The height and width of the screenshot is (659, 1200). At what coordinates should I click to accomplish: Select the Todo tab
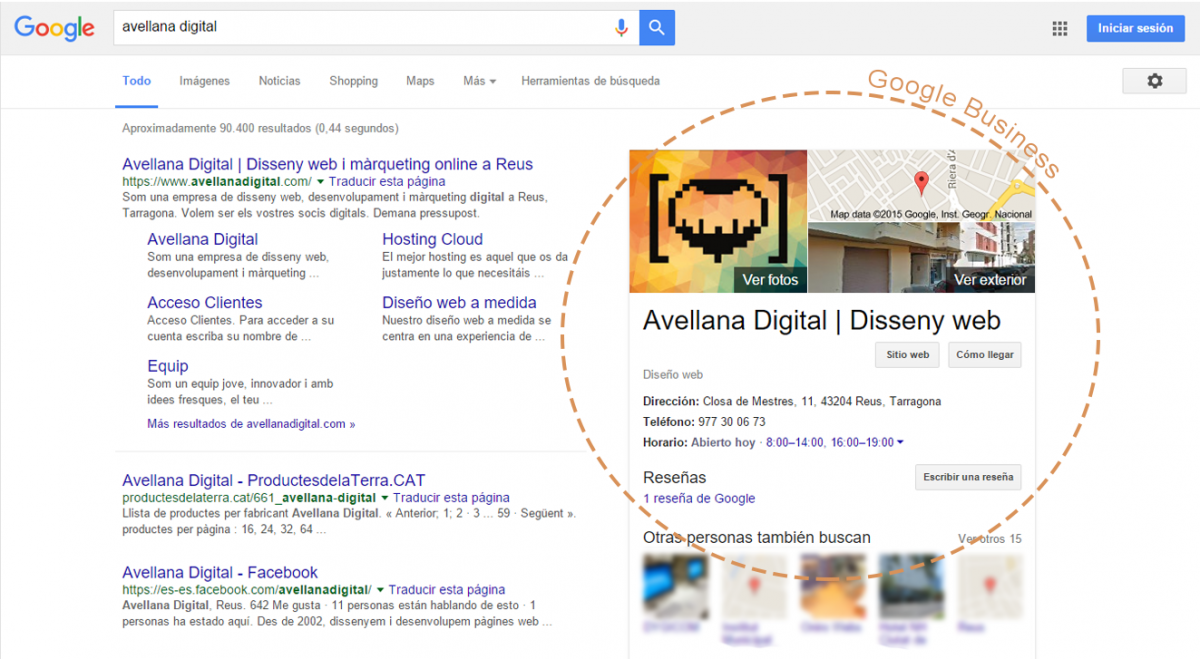136,81
